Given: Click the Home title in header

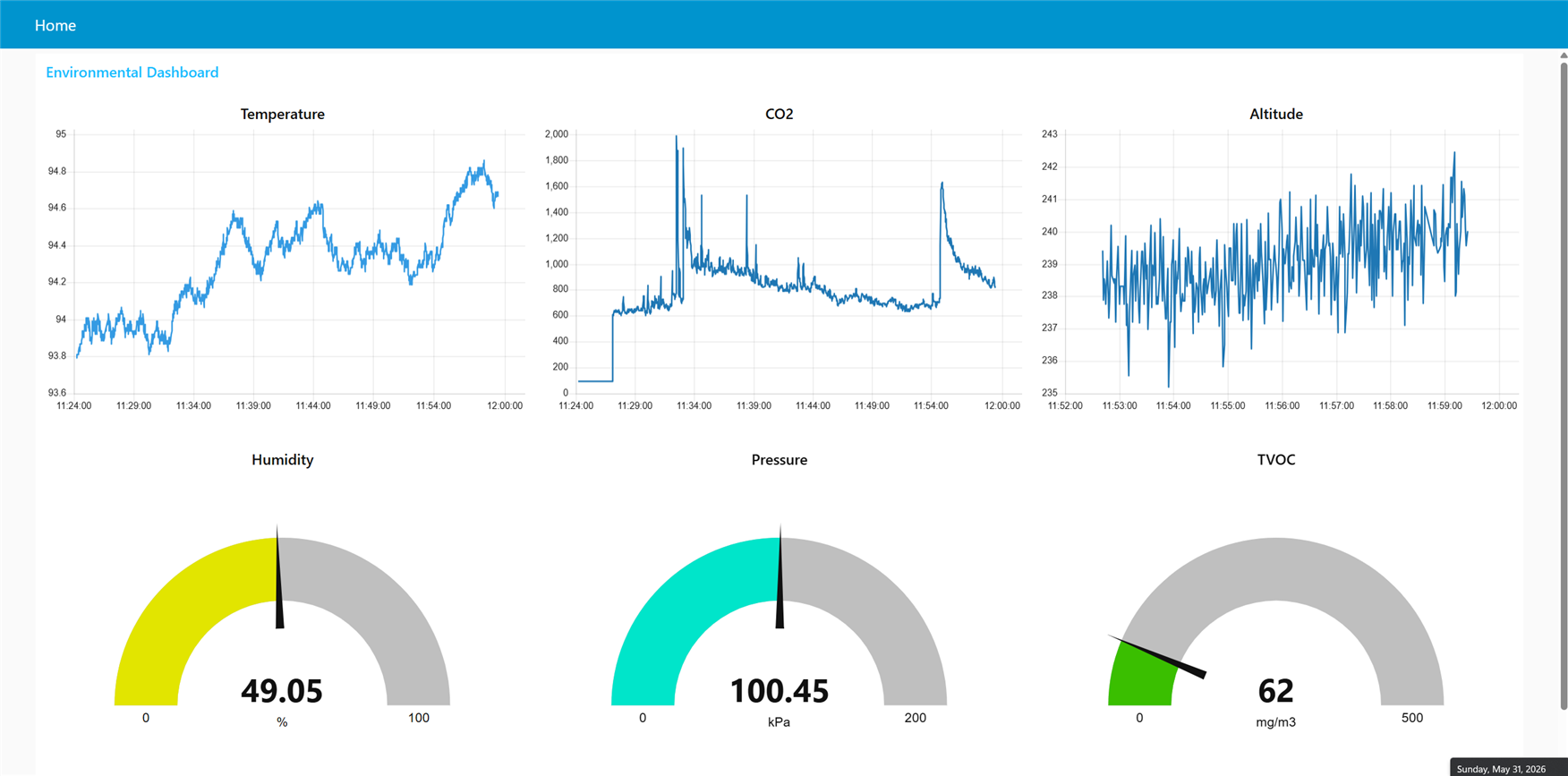Looking at the screenshot, I should coord(55,25).
